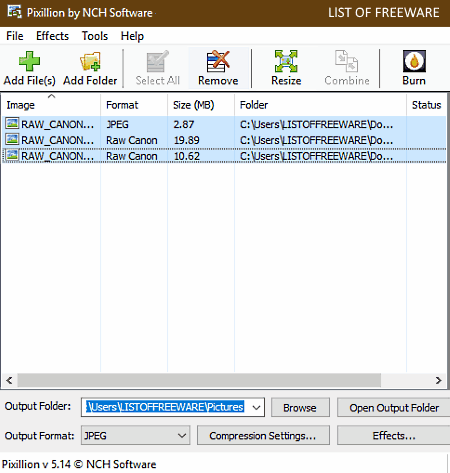
Task: Sort by the Size (MB) column header
Action: [x=201, y=105]
